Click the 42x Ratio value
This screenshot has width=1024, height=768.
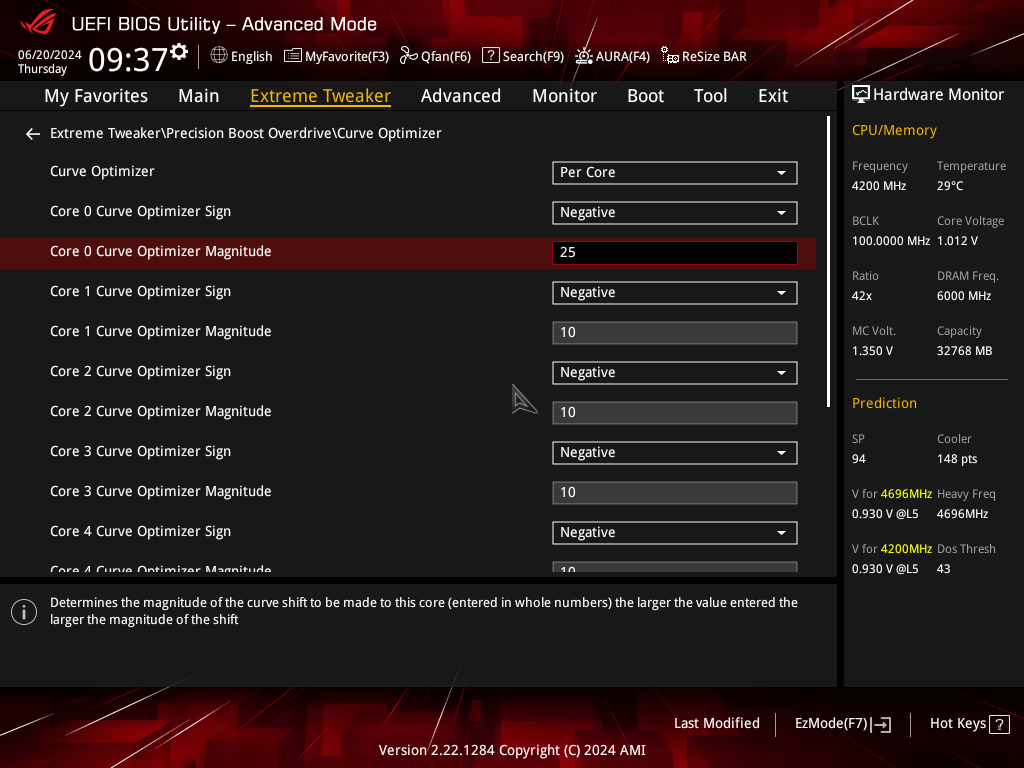862,296
